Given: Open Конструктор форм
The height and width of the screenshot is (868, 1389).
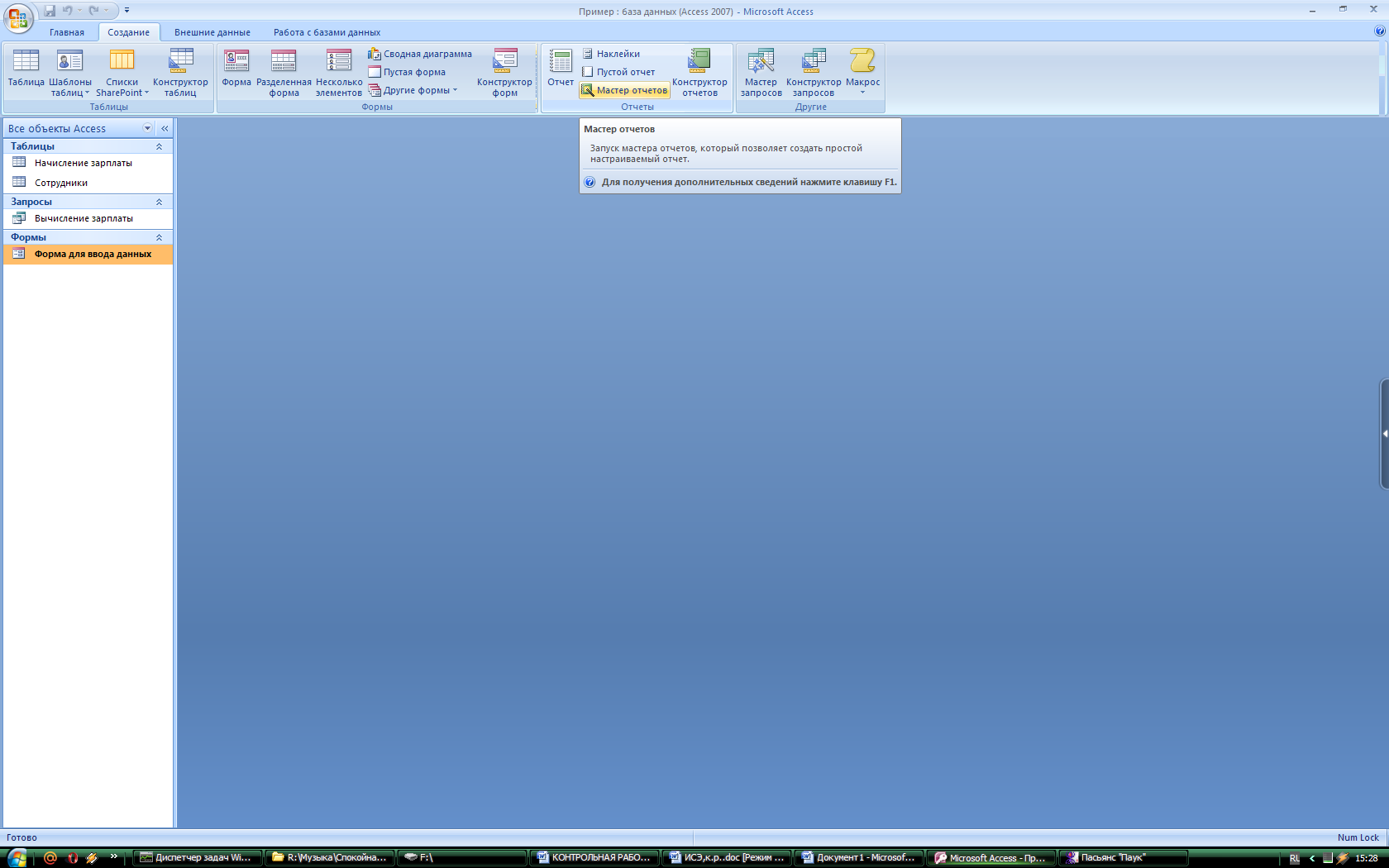Looking at the screenshot, I should coord(504,73).
